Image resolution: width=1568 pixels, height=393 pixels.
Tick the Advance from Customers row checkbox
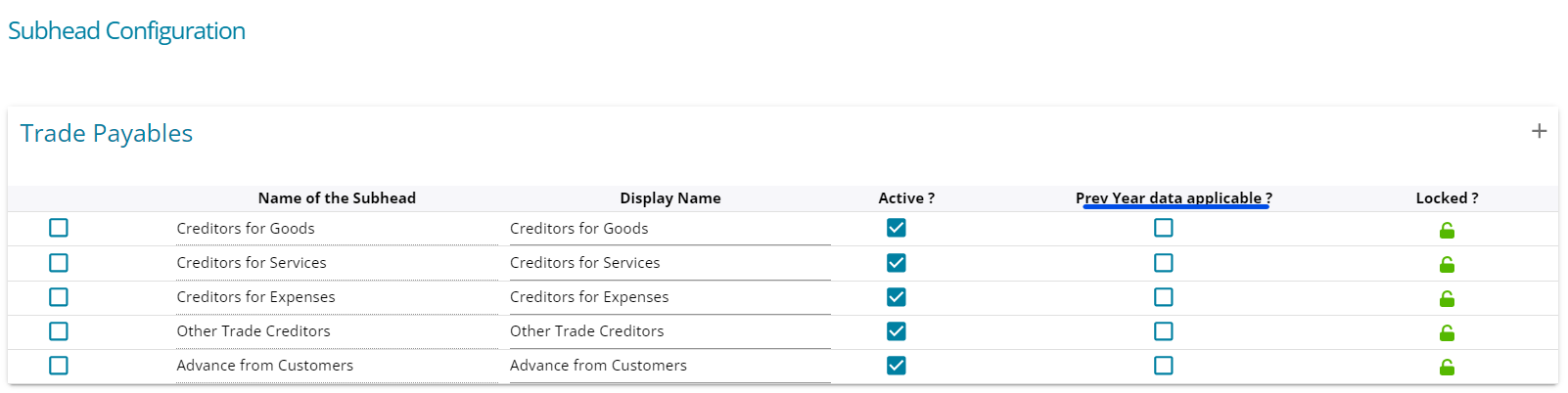(x=59, y=366)
